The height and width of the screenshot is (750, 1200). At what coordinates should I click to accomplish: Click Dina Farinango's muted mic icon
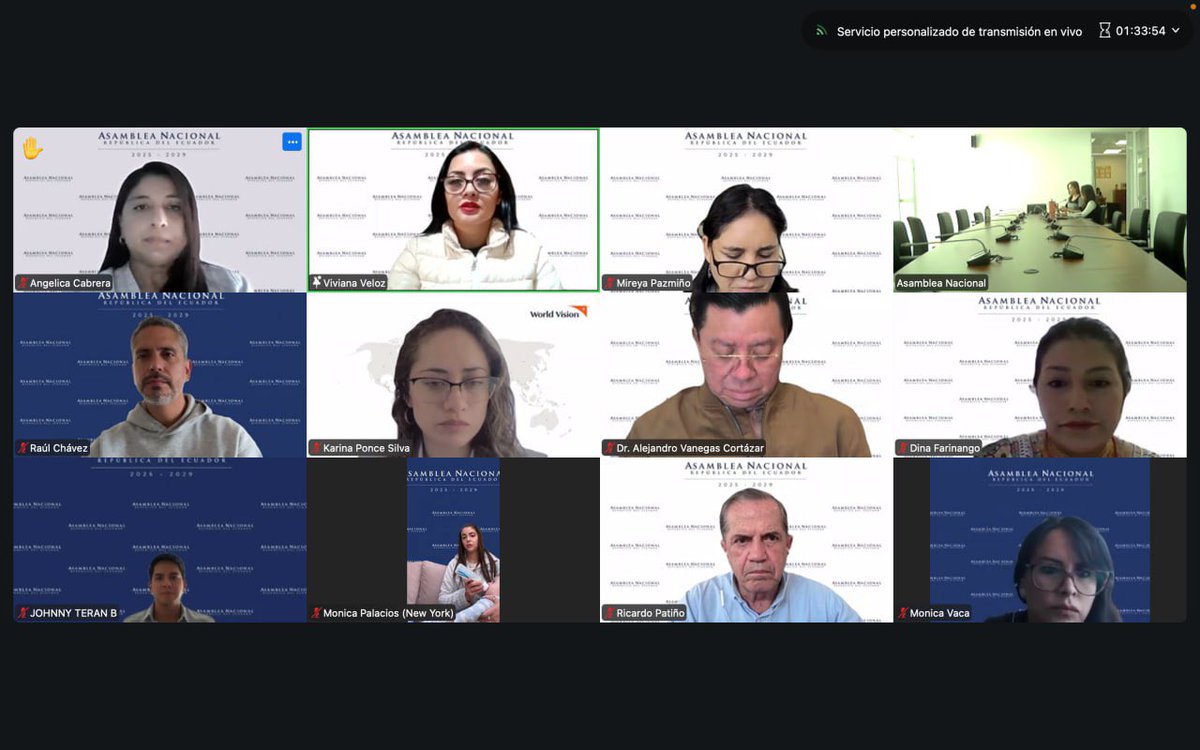click(x=902, y=448)
